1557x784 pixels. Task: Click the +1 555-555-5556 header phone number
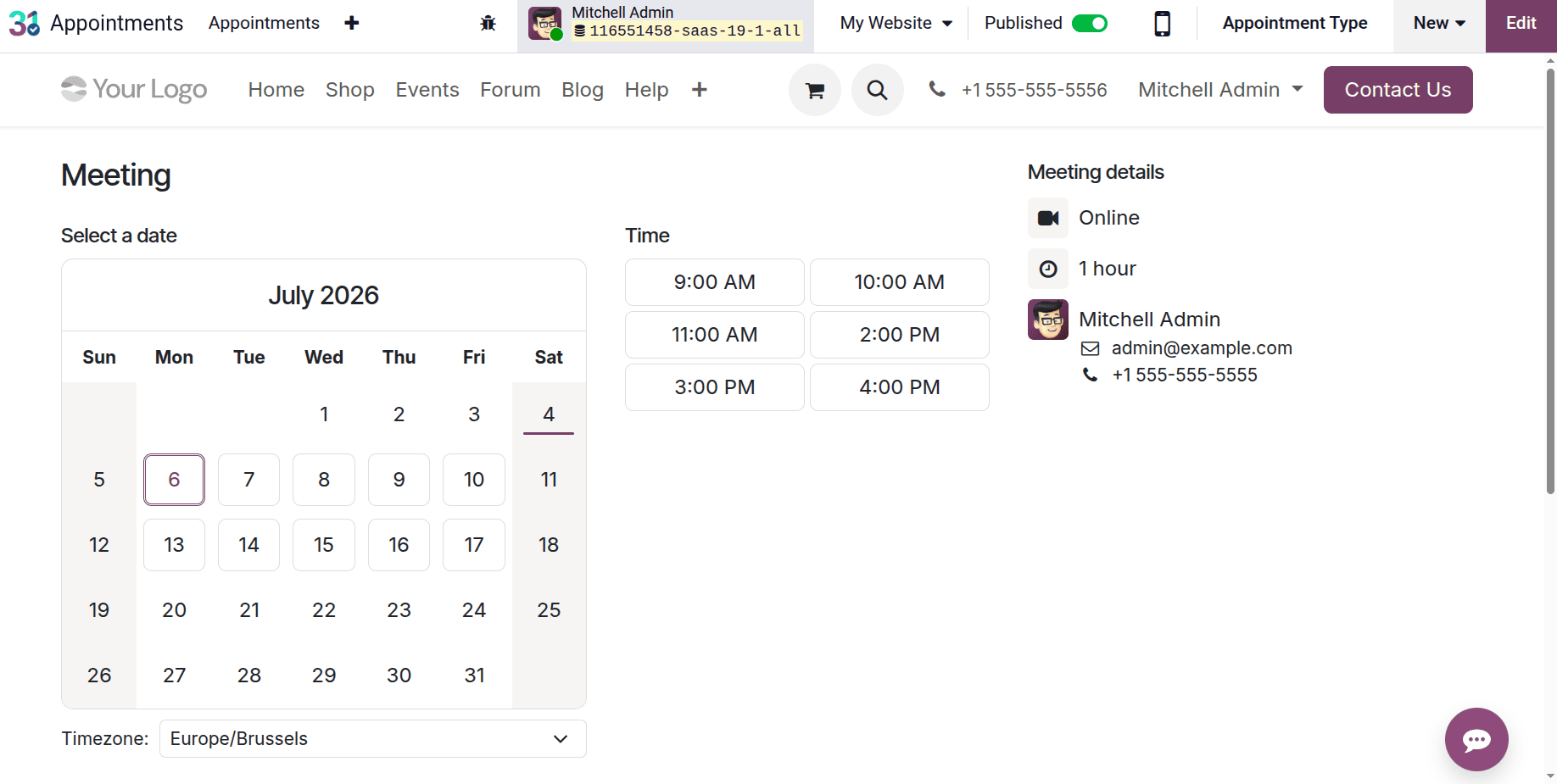(1035, 90)
